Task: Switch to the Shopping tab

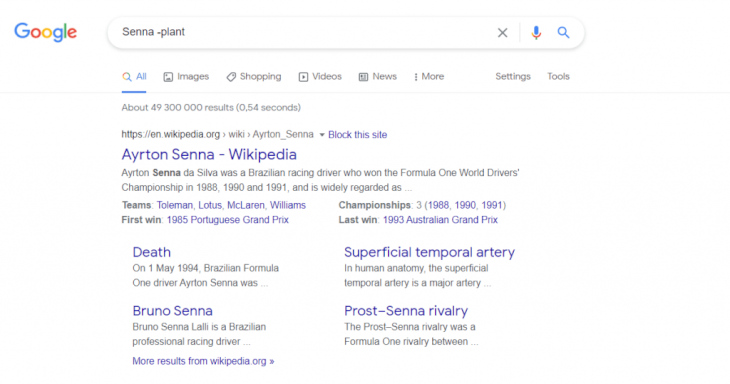Action: 254,77
